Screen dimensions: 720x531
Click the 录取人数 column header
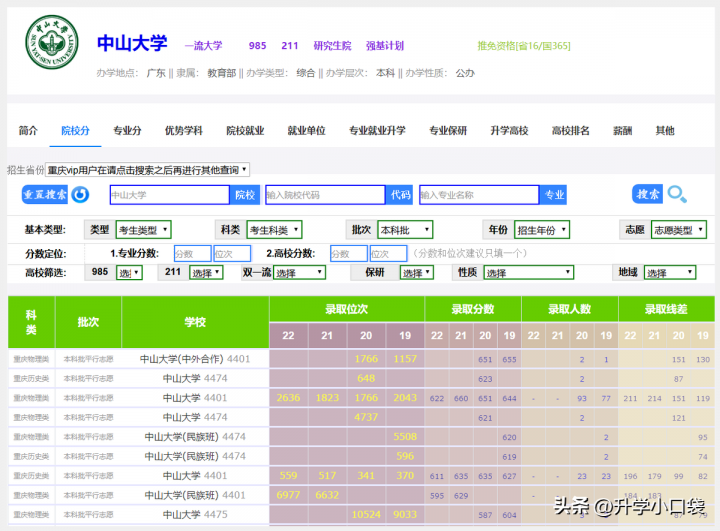tap(570, 309)
